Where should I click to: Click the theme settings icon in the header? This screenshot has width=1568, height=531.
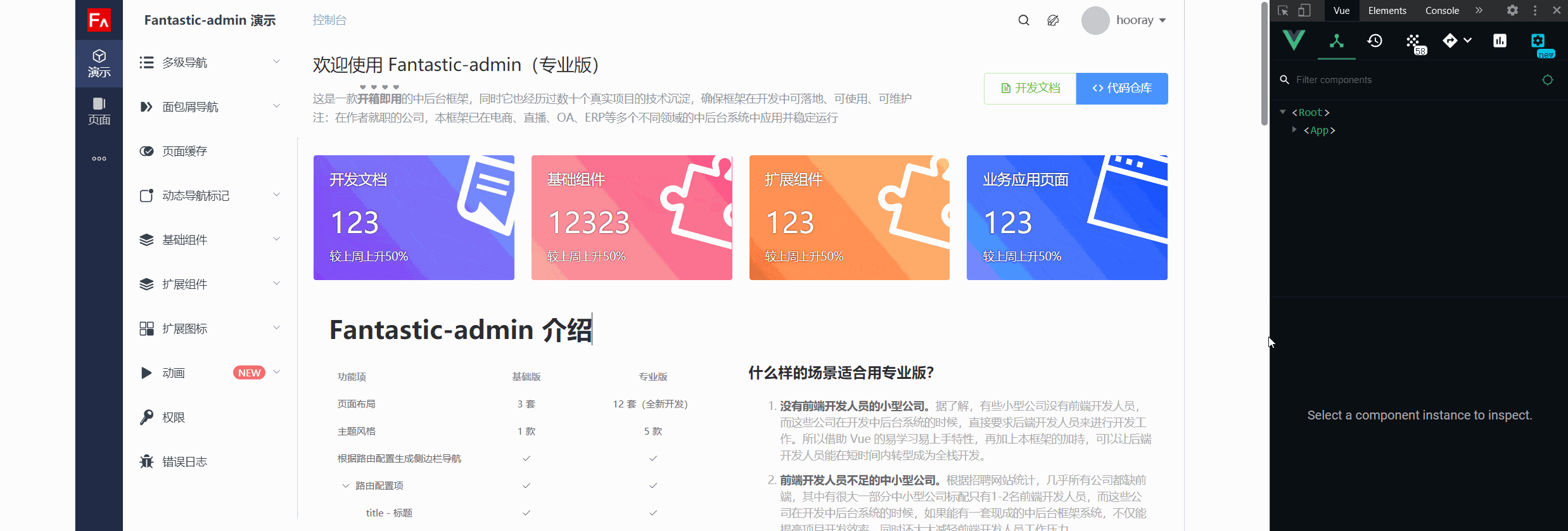click(1053, 20)
